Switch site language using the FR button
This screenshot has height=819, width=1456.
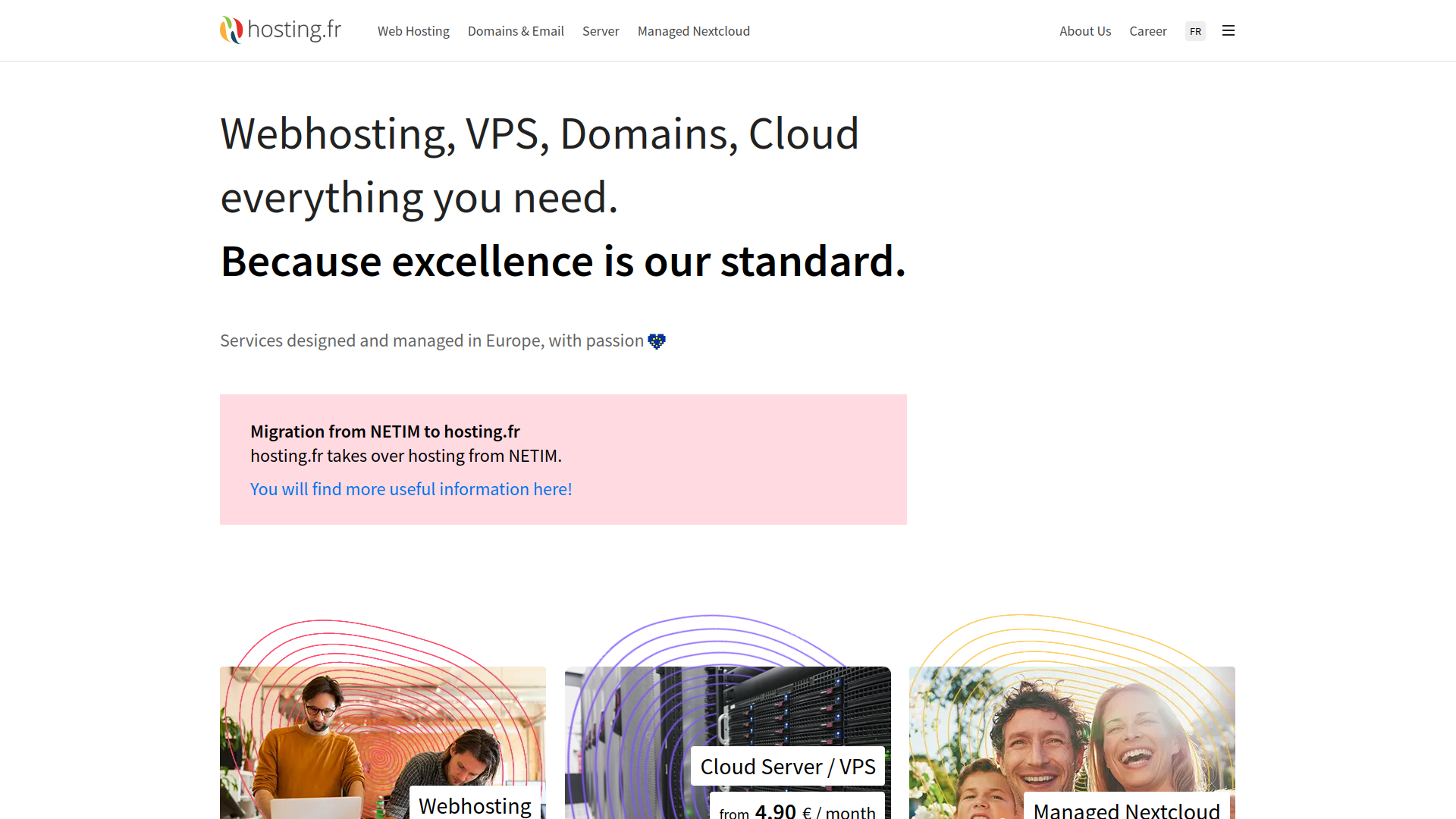(x=1195, y=31)
